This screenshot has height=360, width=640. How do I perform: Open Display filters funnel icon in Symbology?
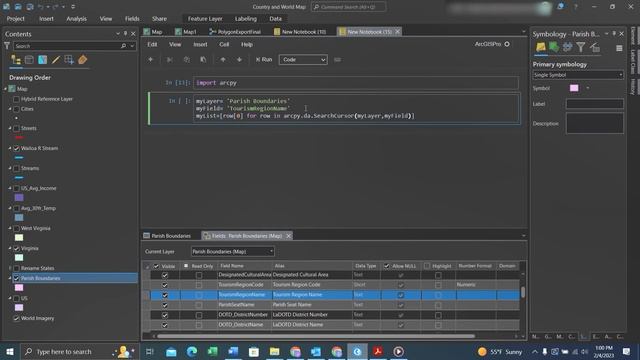(581, 47)
